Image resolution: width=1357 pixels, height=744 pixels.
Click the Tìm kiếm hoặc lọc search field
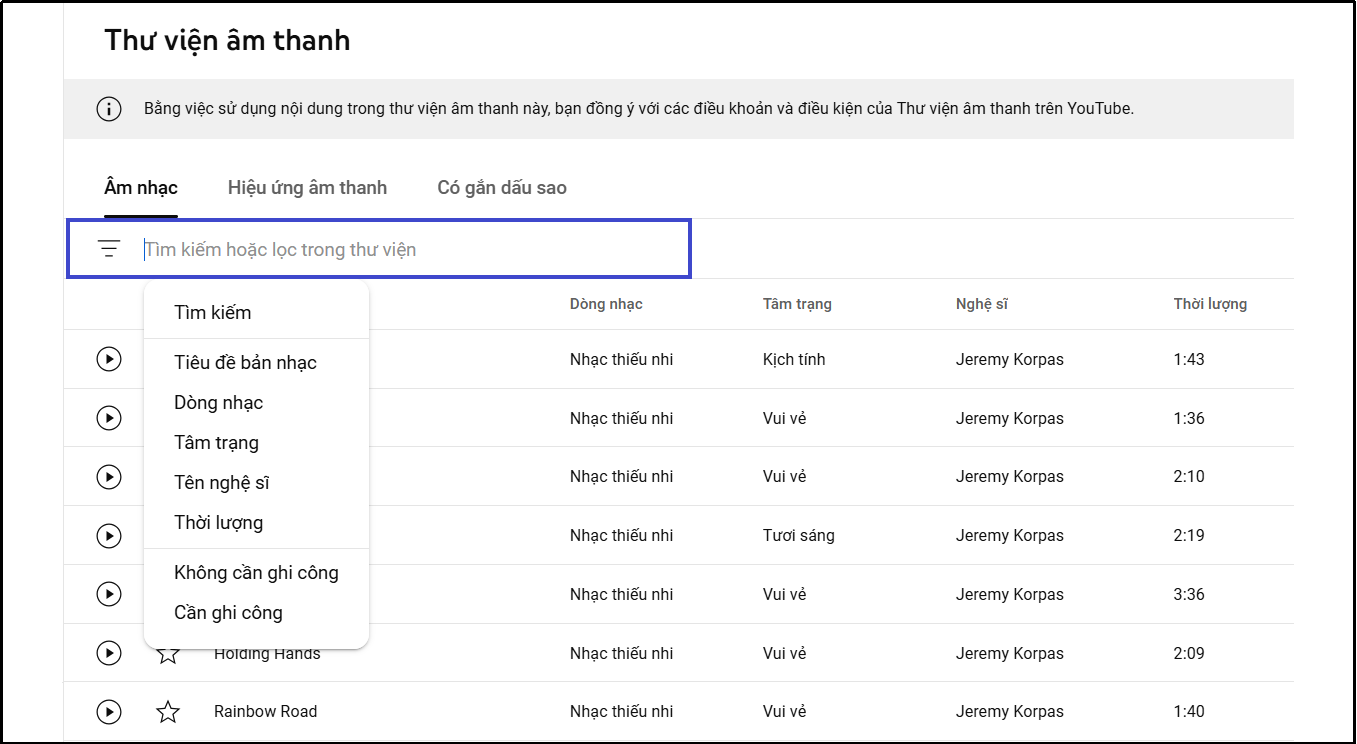click(410, 249)
